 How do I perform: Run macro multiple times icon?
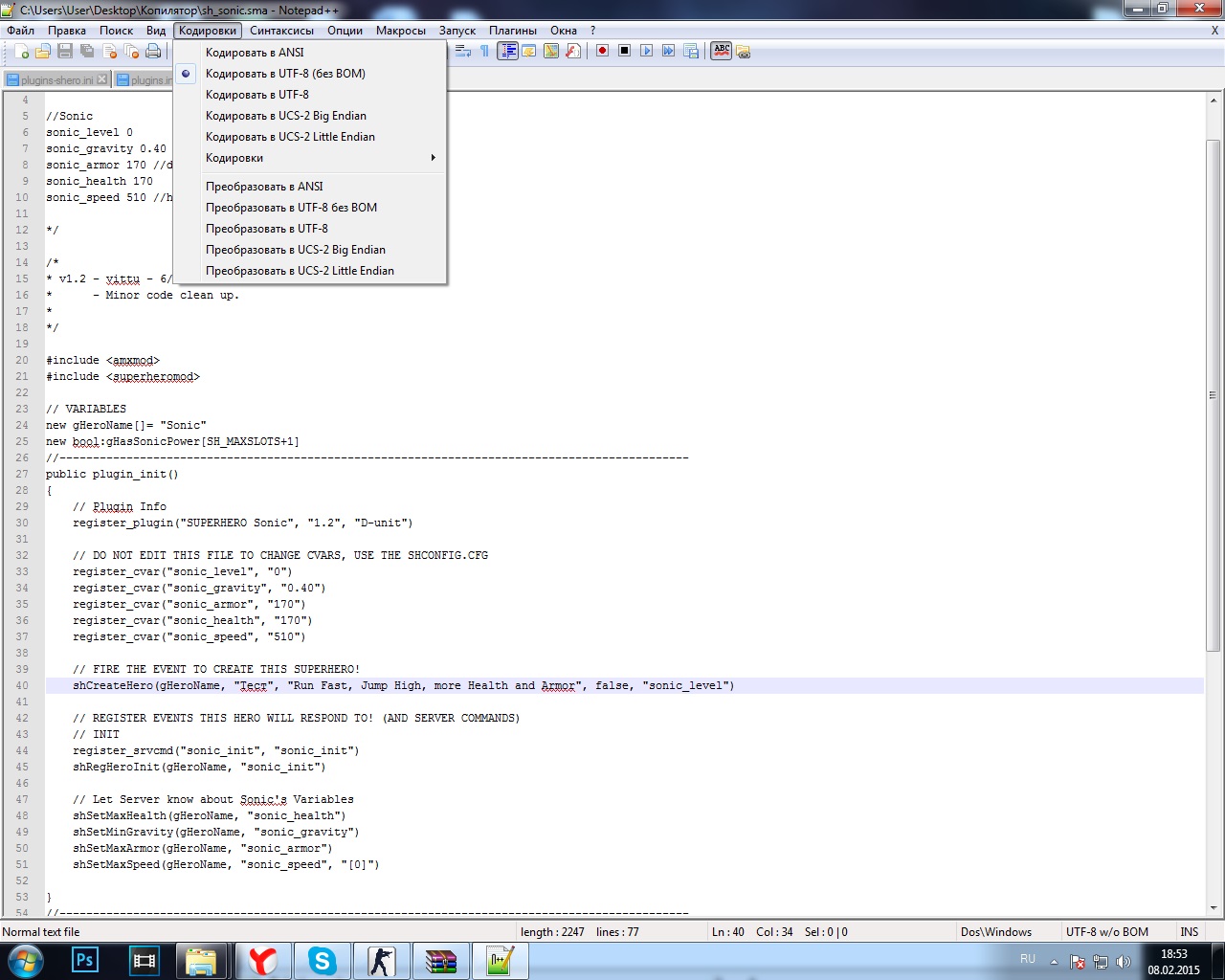point(668,51)
